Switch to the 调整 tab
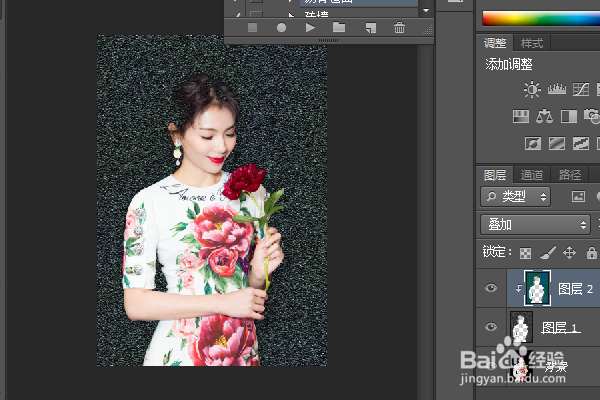Image resolution: width=600 pixels, height=400 pixels. 495,43
